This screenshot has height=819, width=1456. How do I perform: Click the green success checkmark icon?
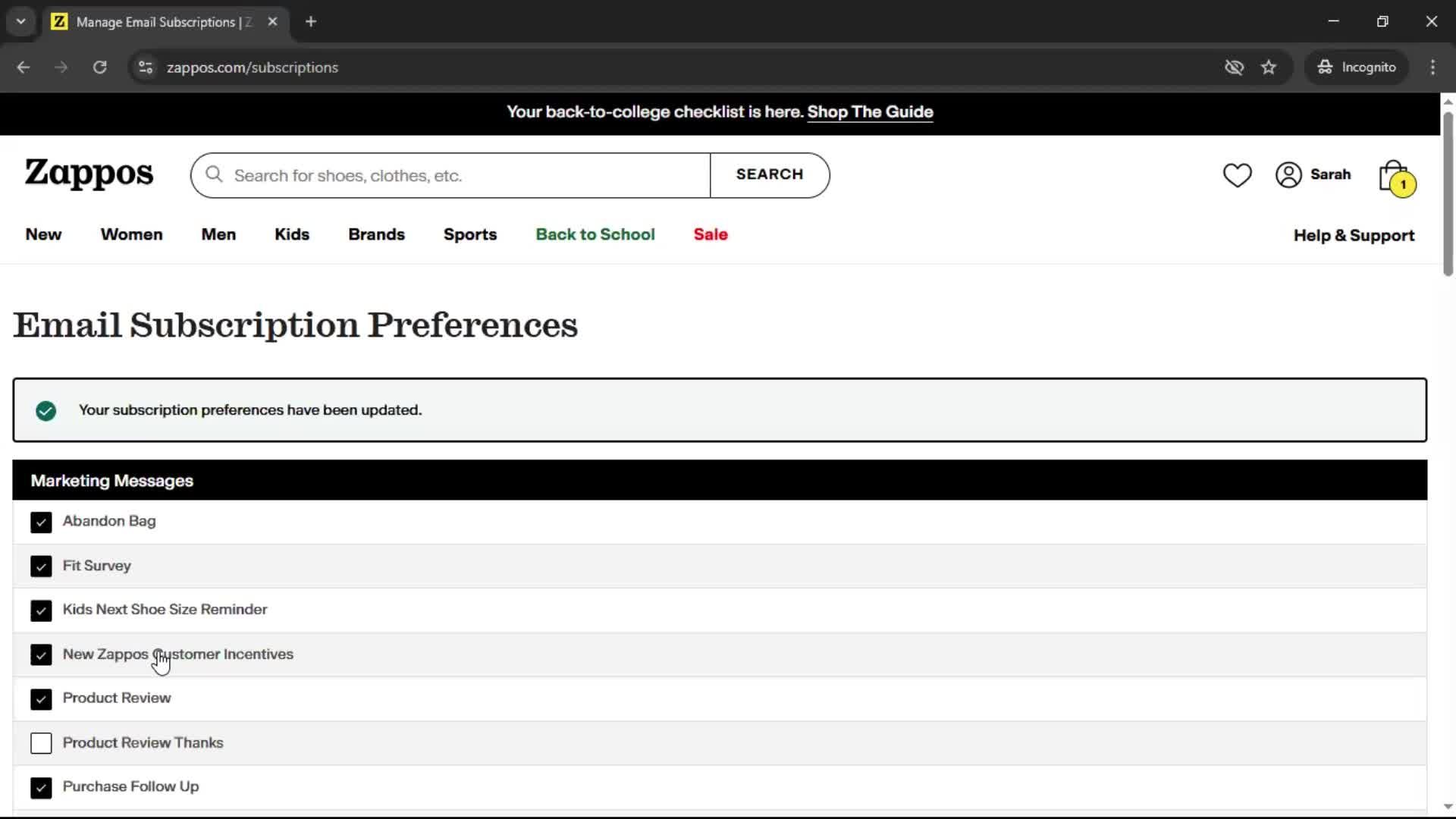[x=45, y=411]
